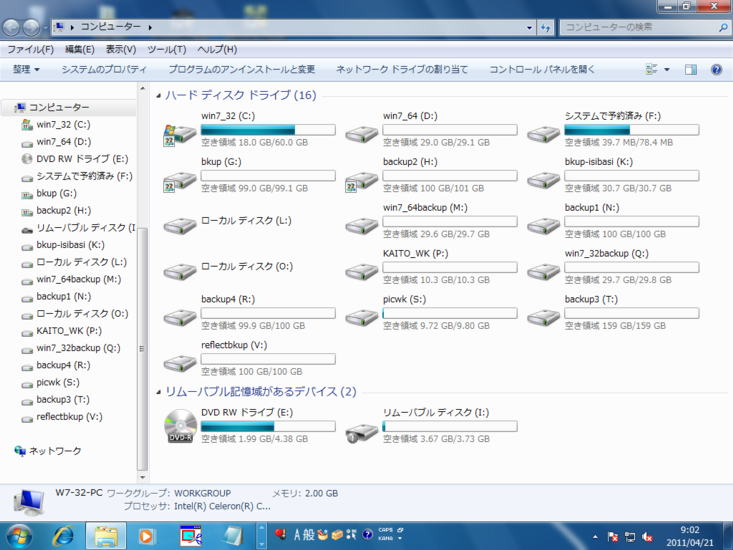
Task: Click the Back navigation arrow button
Action: click(x=12, y=27)
